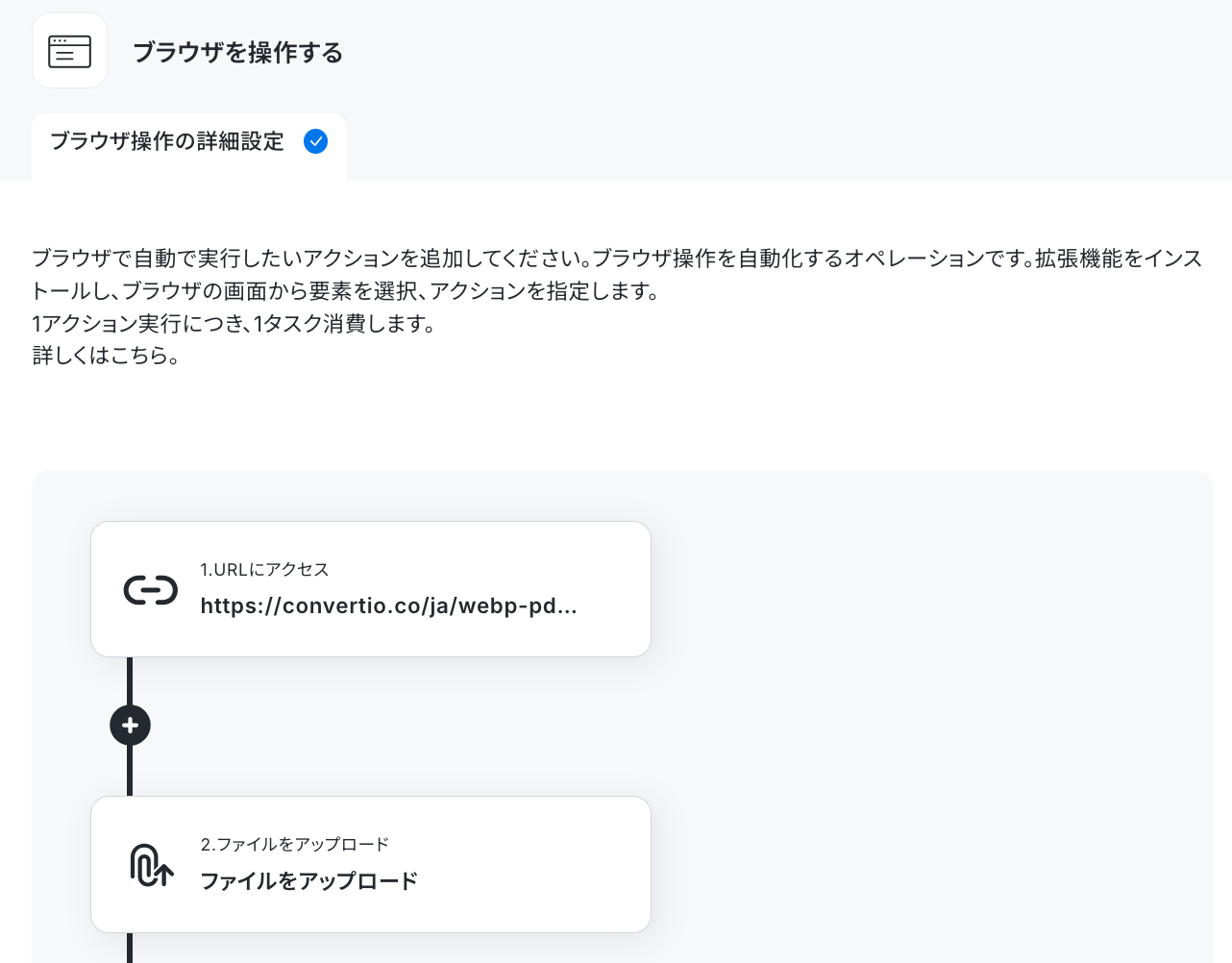The height and width of the screenshot is (963, 1232).
Task: Select the 1.URLにアクセス step label
Action: (x=264, y=569)
